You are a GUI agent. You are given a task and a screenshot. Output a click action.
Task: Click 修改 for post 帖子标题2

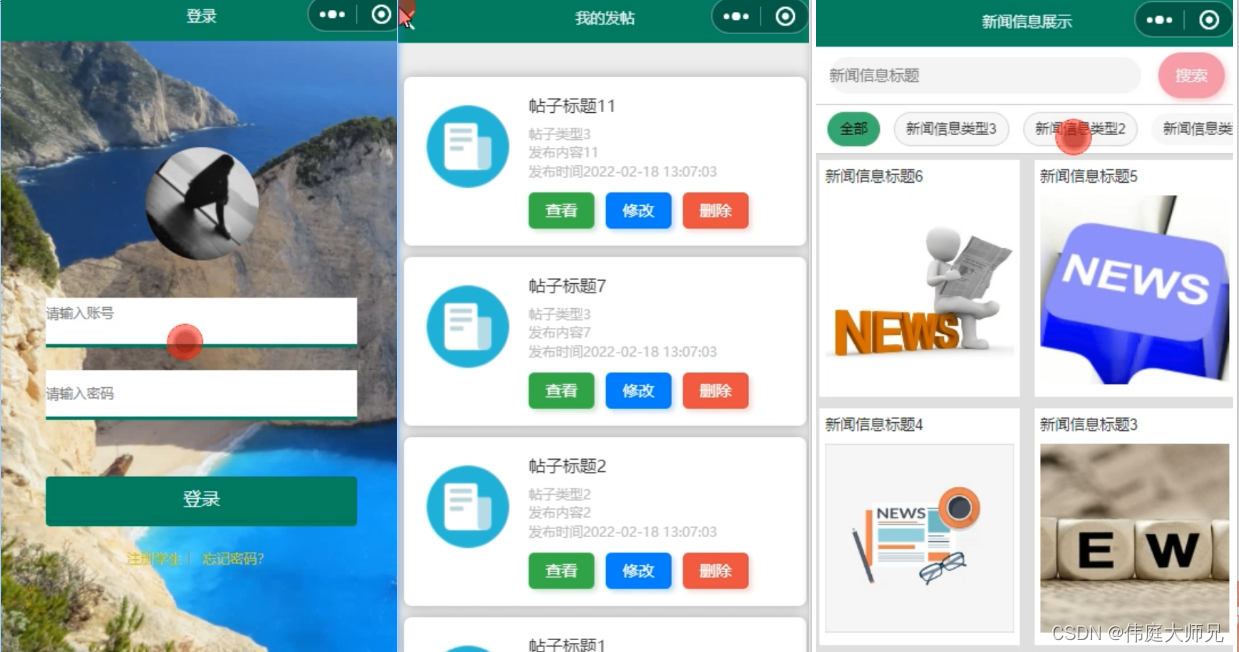(638, 571)
